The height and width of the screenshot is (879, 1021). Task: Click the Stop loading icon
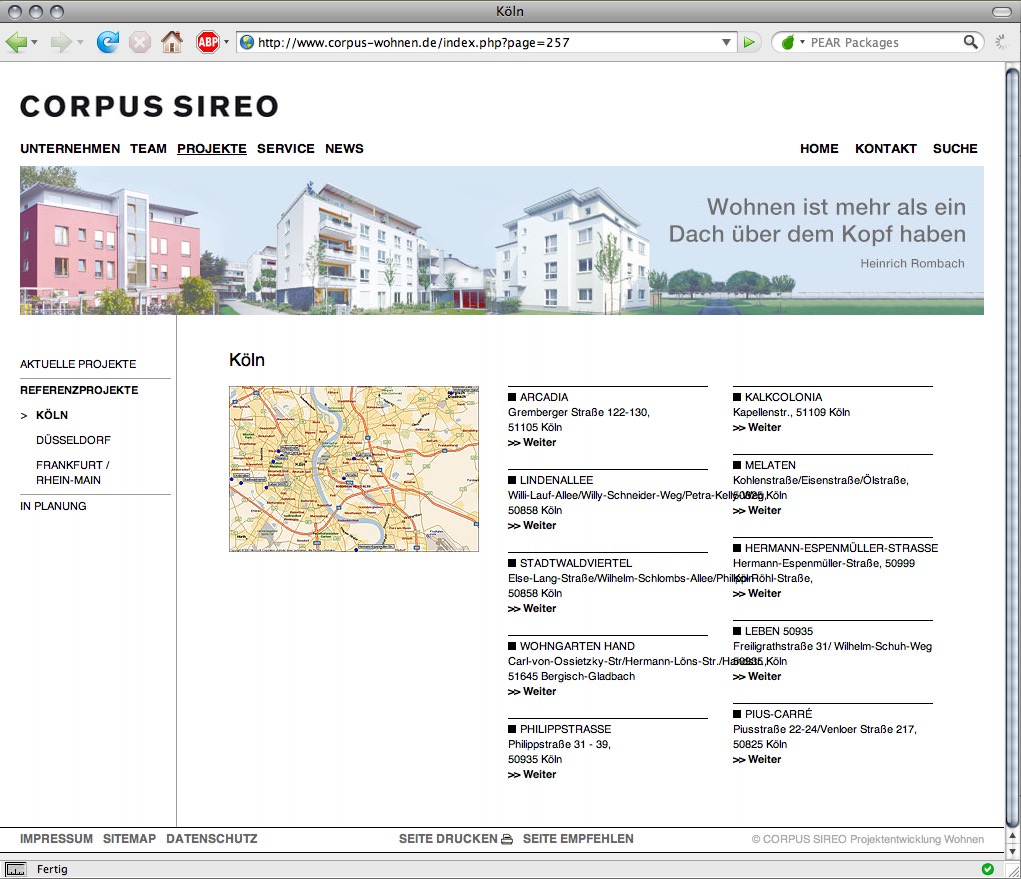coord(139,42)
